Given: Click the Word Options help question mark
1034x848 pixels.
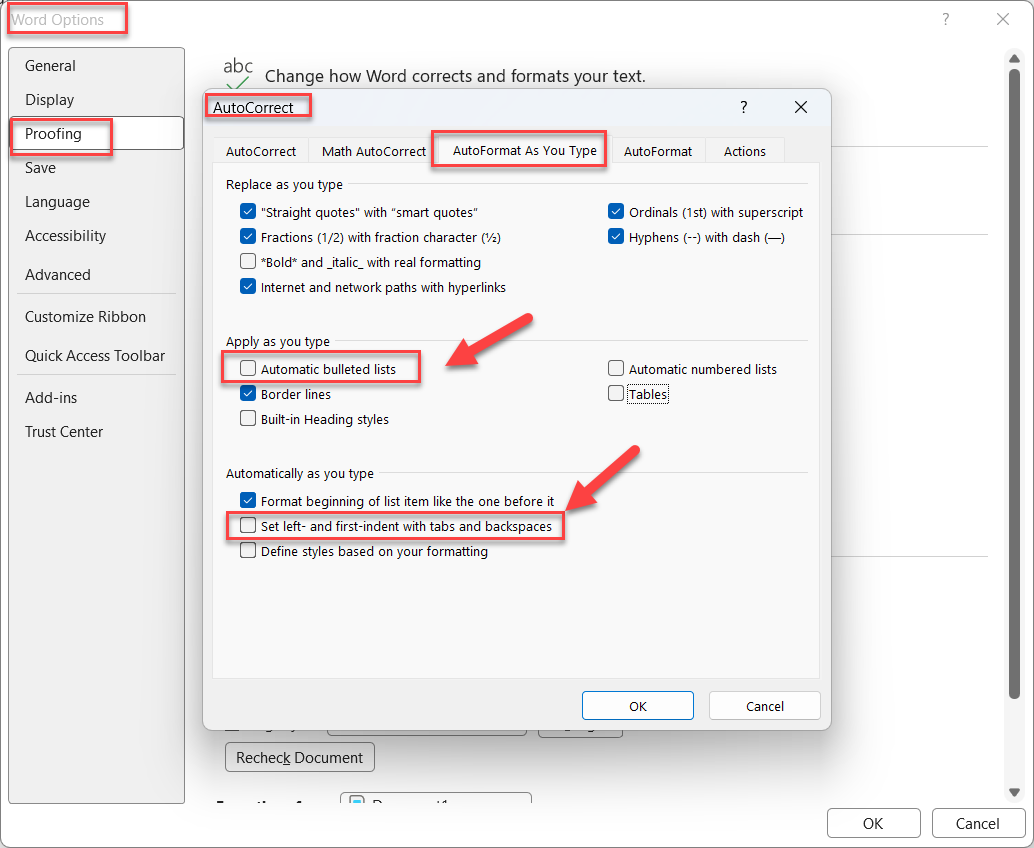Looking at the screenshot, I should coord(946,19).
